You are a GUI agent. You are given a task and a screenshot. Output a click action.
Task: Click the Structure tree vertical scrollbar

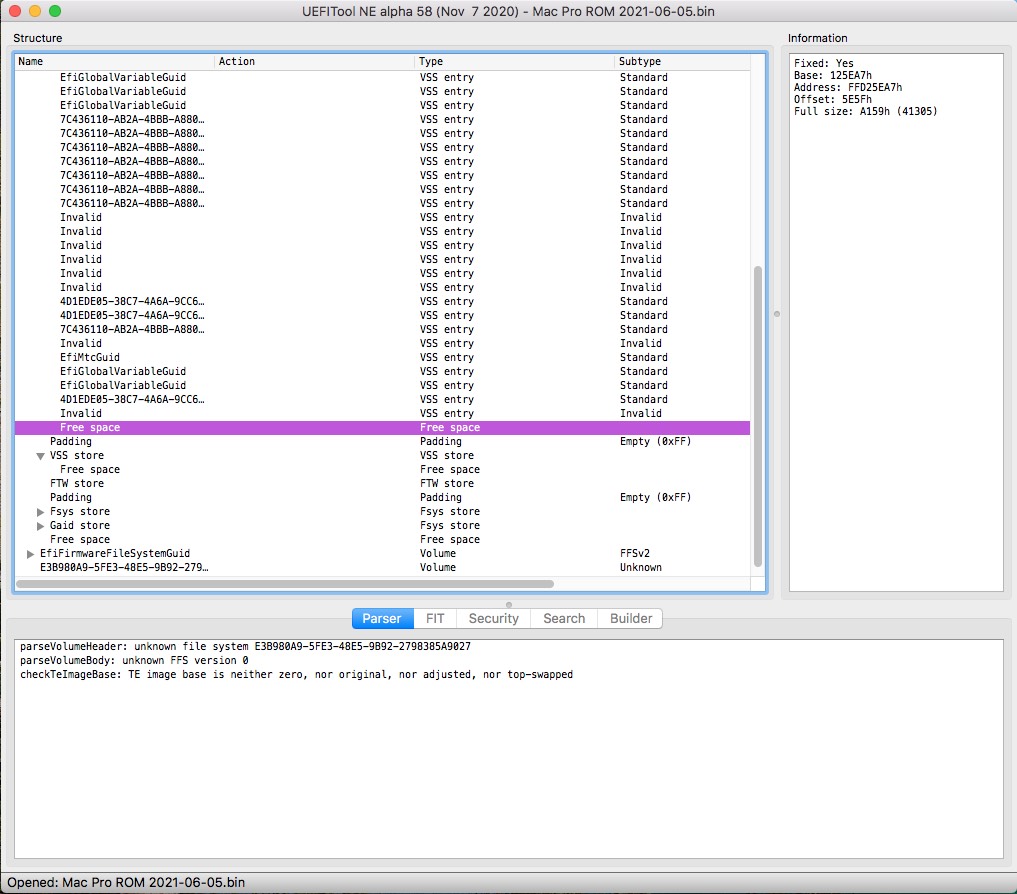click(x=758, y=416)
